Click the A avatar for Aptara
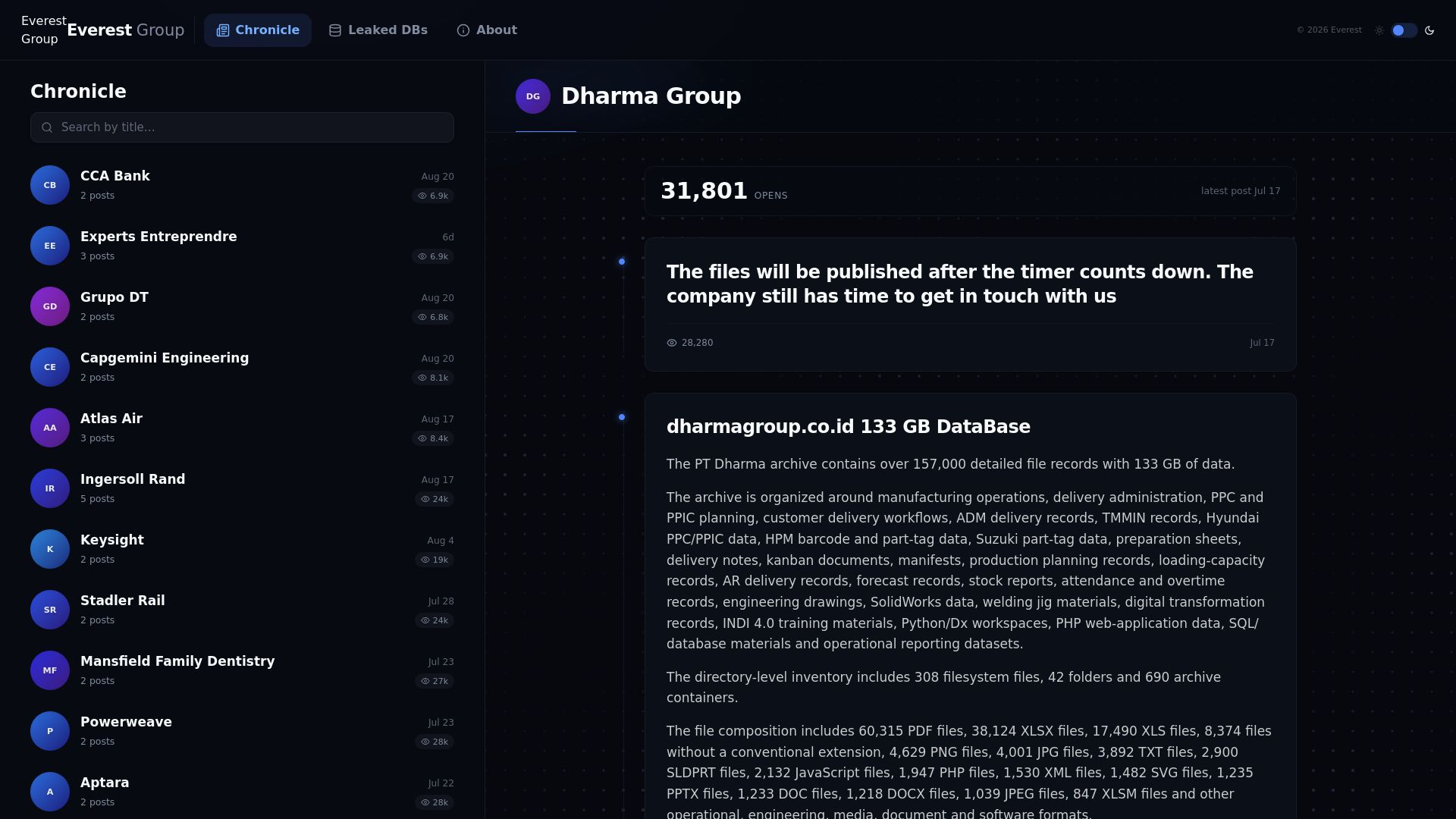The image size is (1456, 819). pyautogui.click(x=50, y=792)
